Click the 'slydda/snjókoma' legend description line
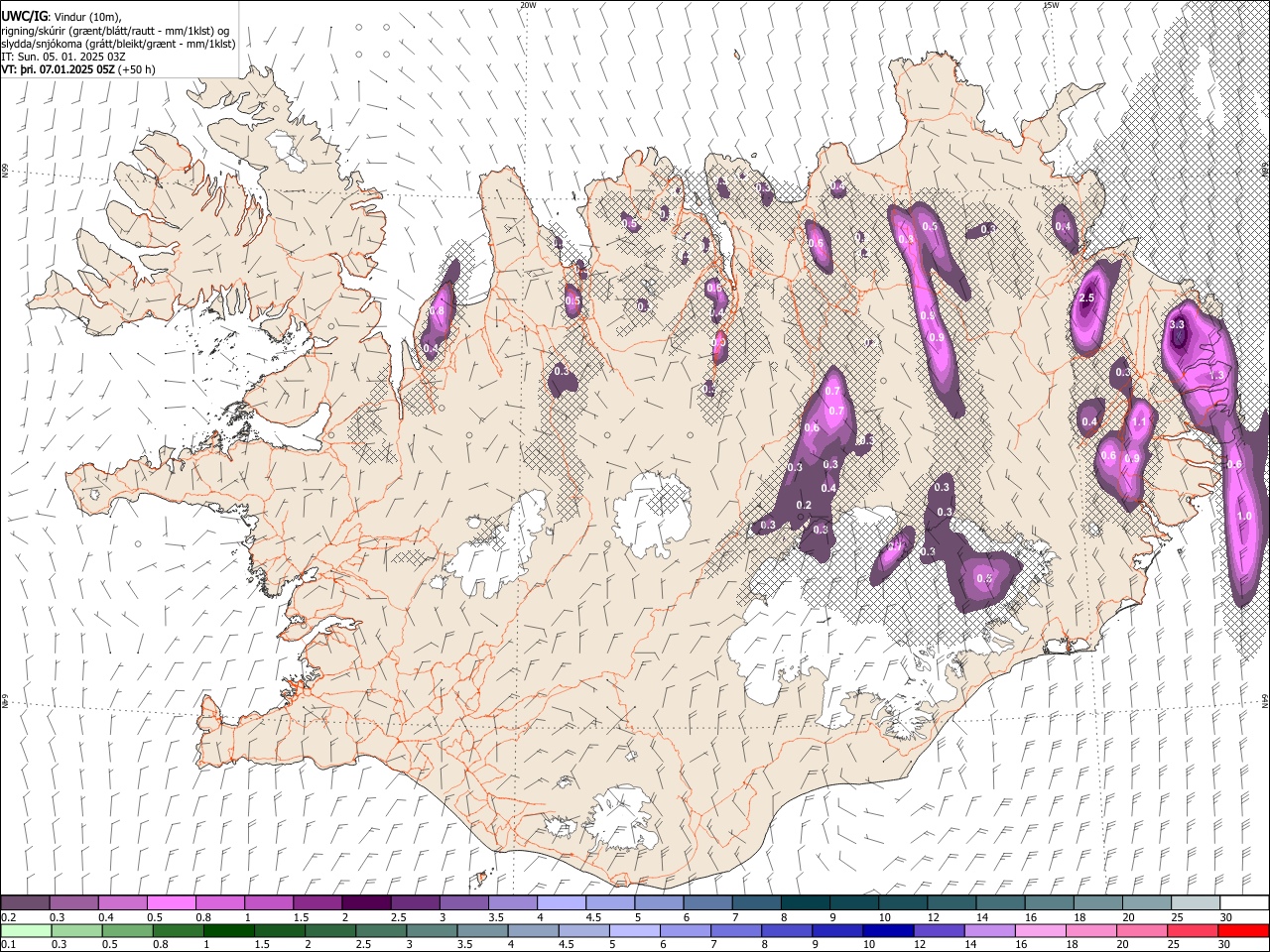 (x=117, y=44)
